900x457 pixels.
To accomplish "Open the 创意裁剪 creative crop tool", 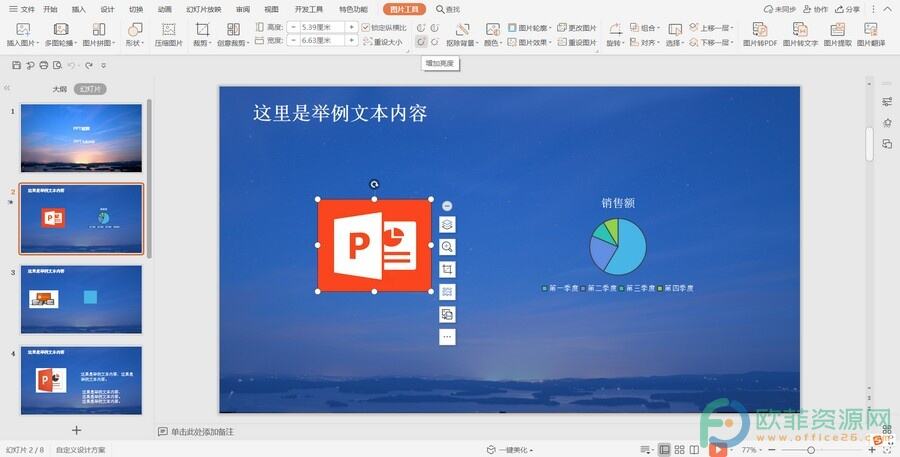I will [233, 34].
